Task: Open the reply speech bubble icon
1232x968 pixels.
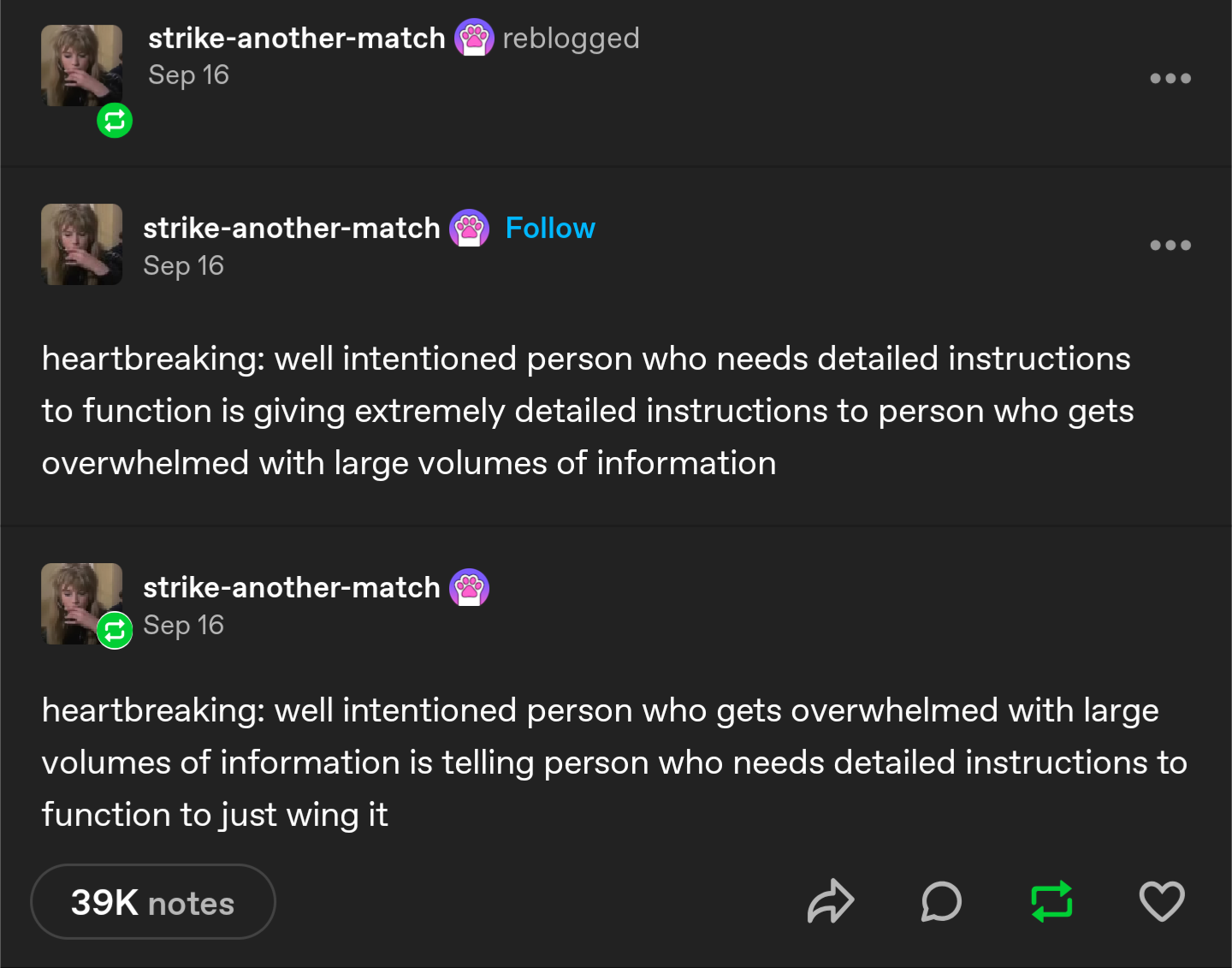Action: pos(941,901)
